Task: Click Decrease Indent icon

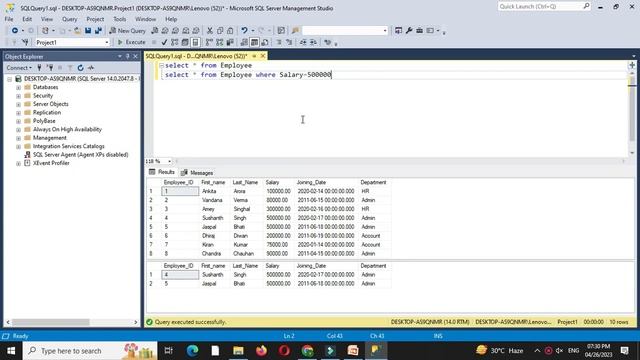Action: pos(303,42)
